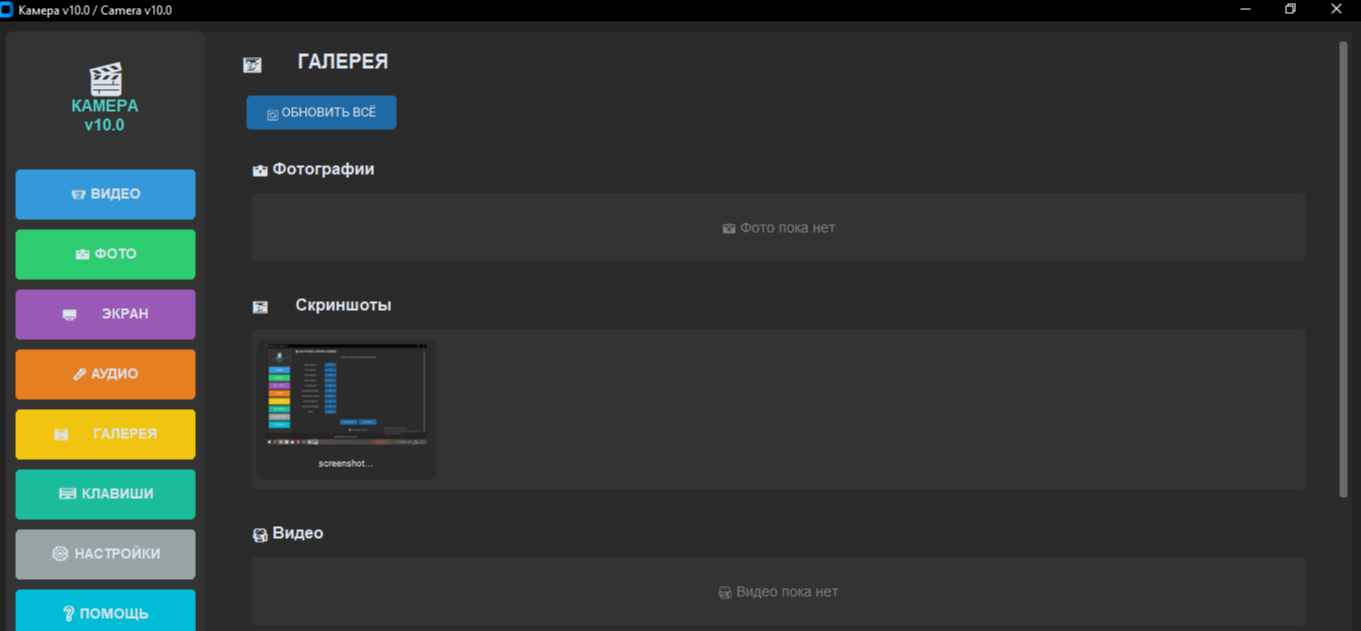Click the camera icon next to Фотографии
The height and width of the screenshot is (631, 1361).
260,171
